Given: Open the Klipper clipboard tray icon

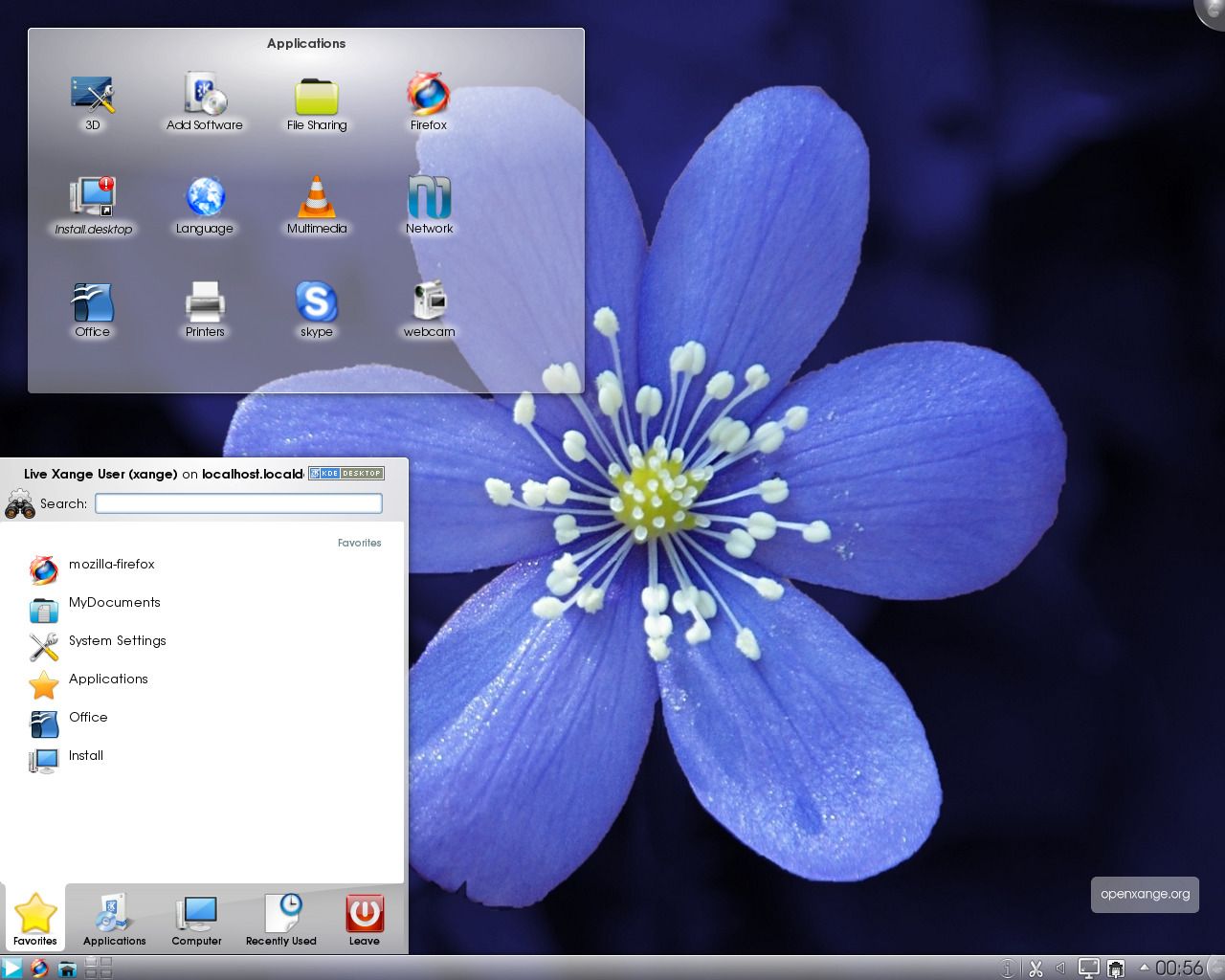Looking at the screenshot, I should pos(1036,969).
